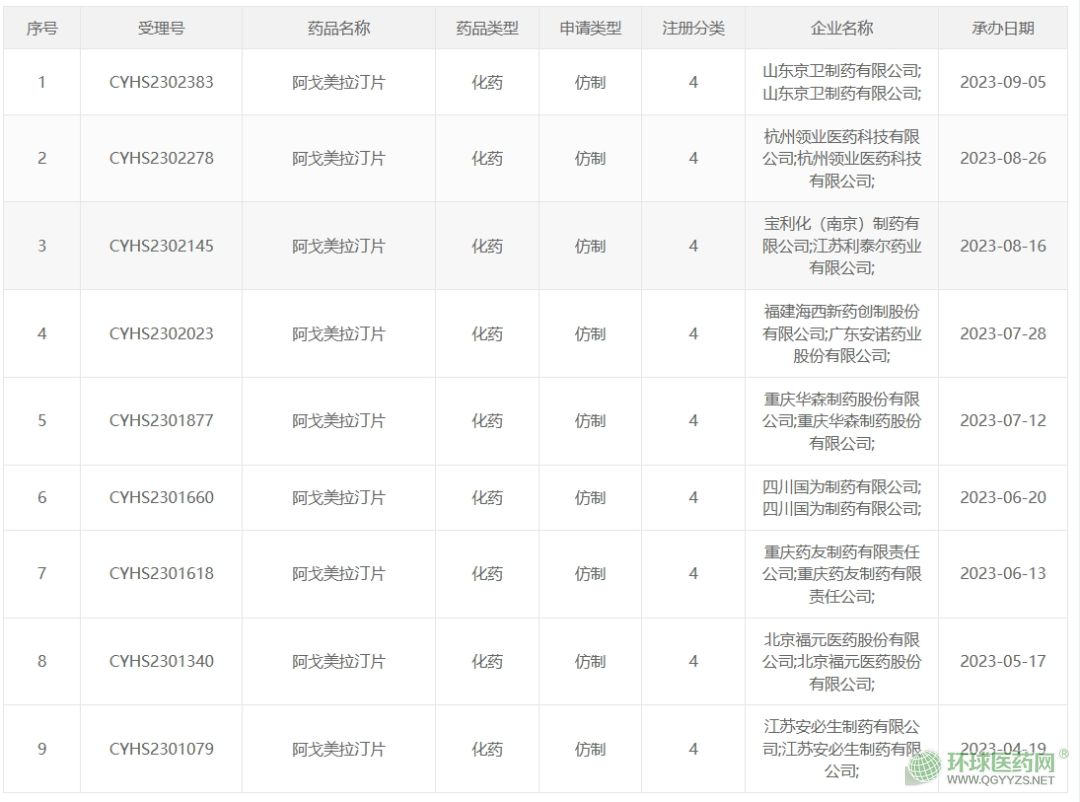Image resolution: width=1080 pixels, height=802 pixels.
Task: Click the 注册分类 column header
Action: tap(693, 29)
